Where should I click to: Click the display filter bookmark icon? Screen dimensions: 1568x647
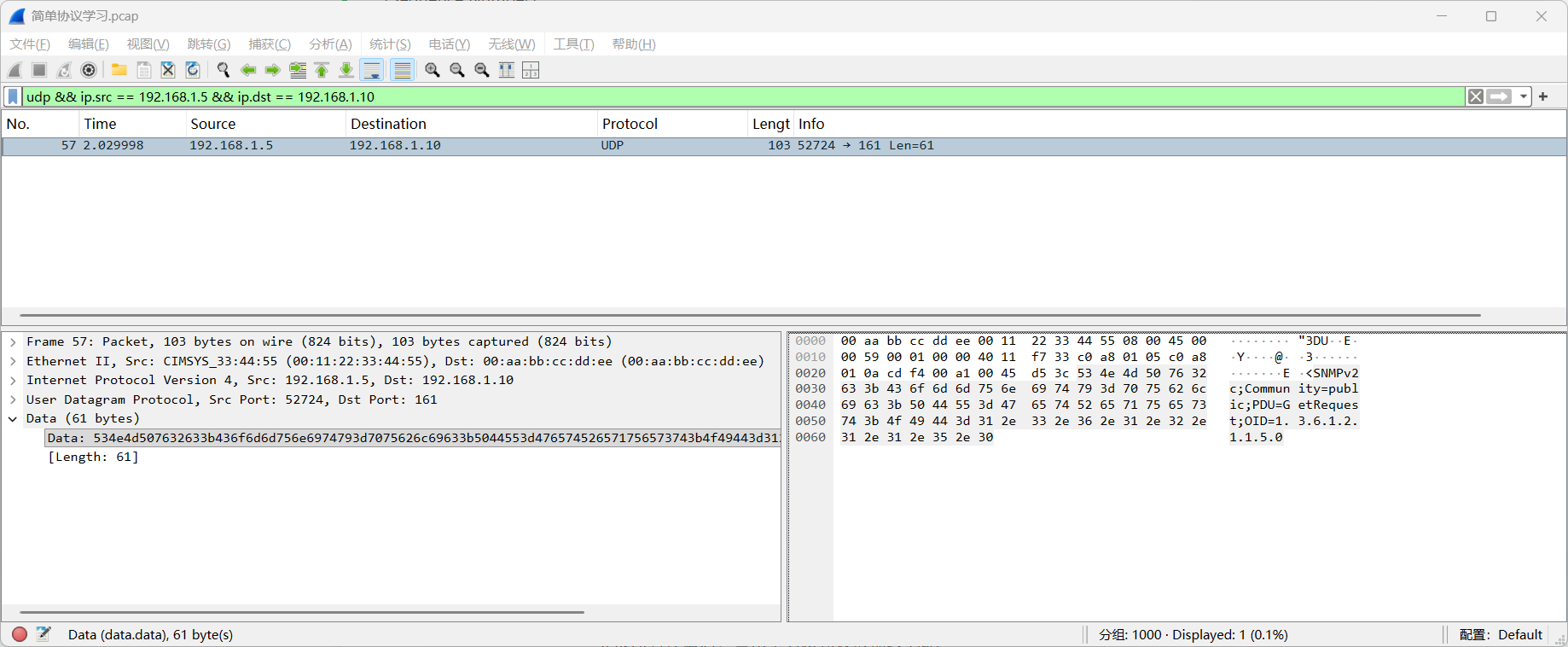click(13, 96)
